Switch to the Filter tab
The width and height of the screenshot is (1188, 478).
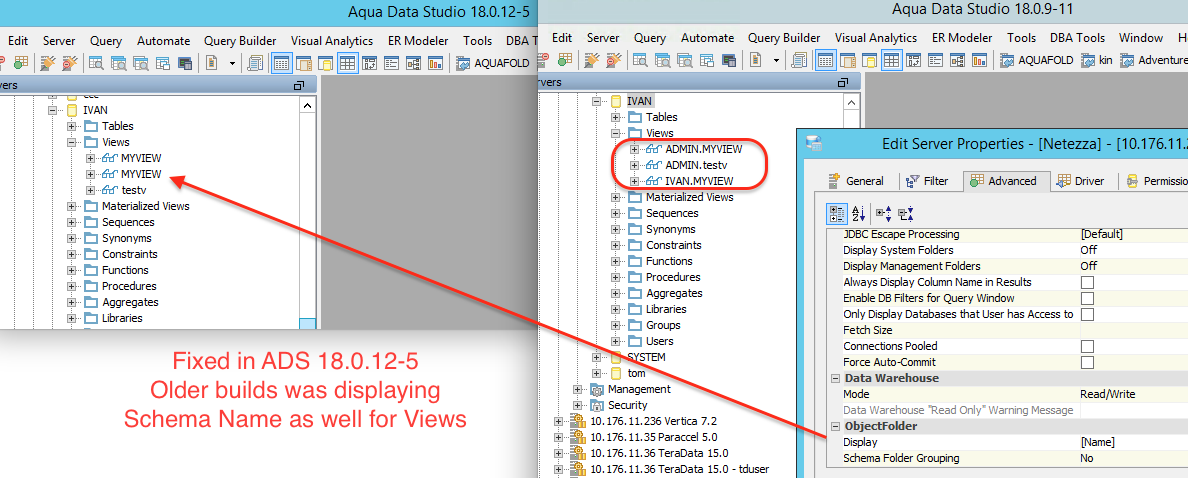[928, 181]
